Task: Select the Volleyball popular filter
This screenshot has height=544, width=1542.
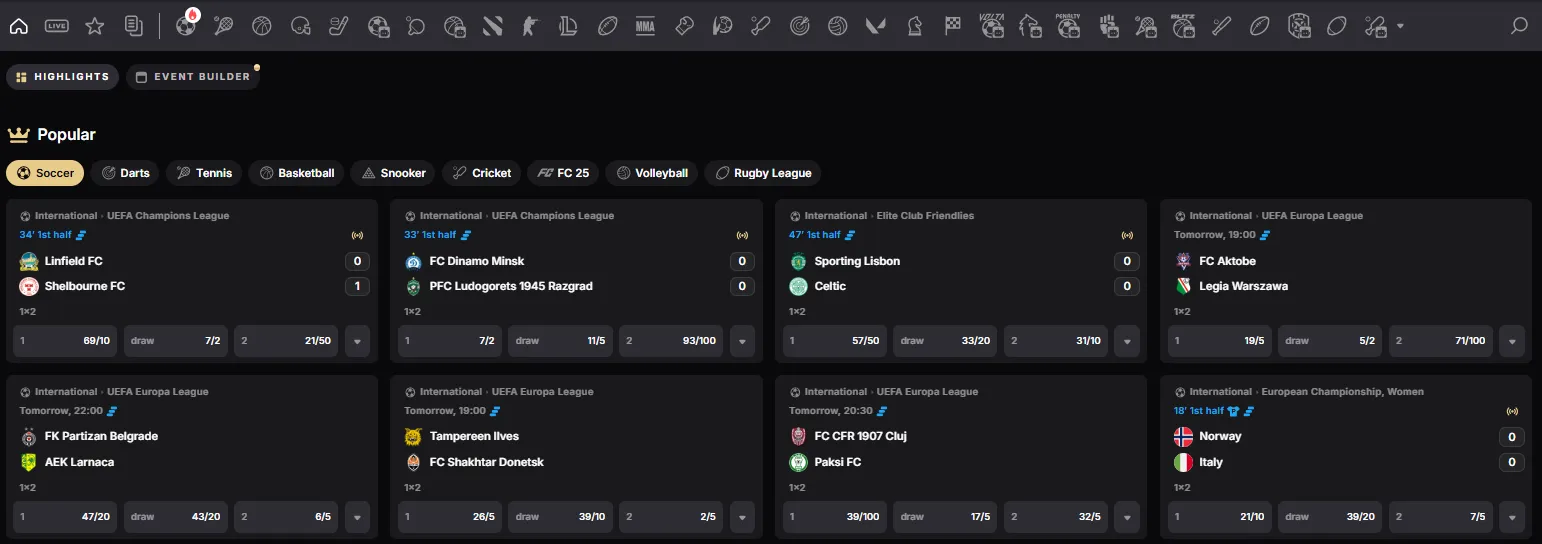Action: click(652, 173)
